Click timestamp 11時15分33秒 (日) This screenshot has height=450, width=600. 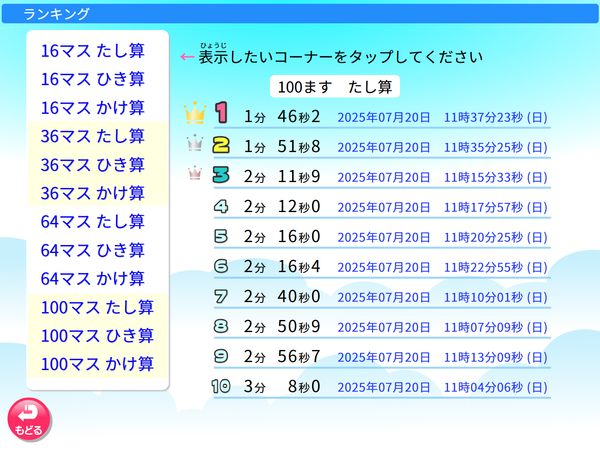[x=496, y=177]
